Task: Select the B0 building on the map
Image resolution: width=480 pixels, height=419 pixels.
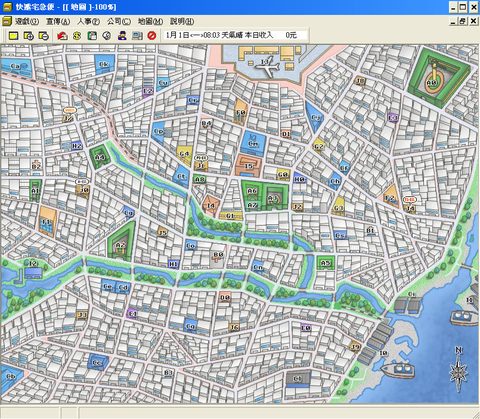Action: pos(218,256)
